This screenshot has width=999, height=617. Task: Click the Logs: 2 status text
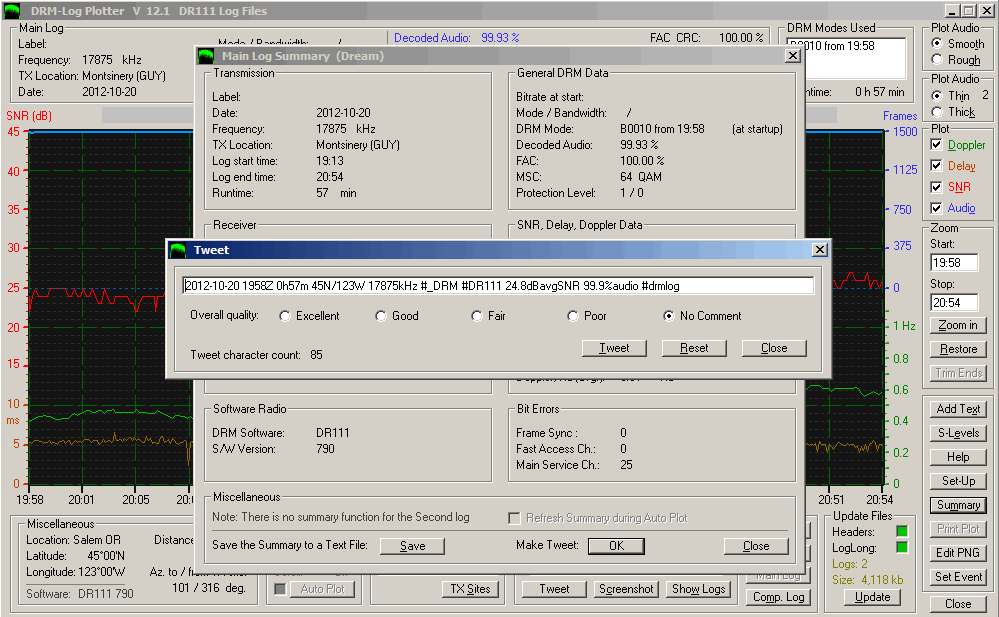click(849, 564)
